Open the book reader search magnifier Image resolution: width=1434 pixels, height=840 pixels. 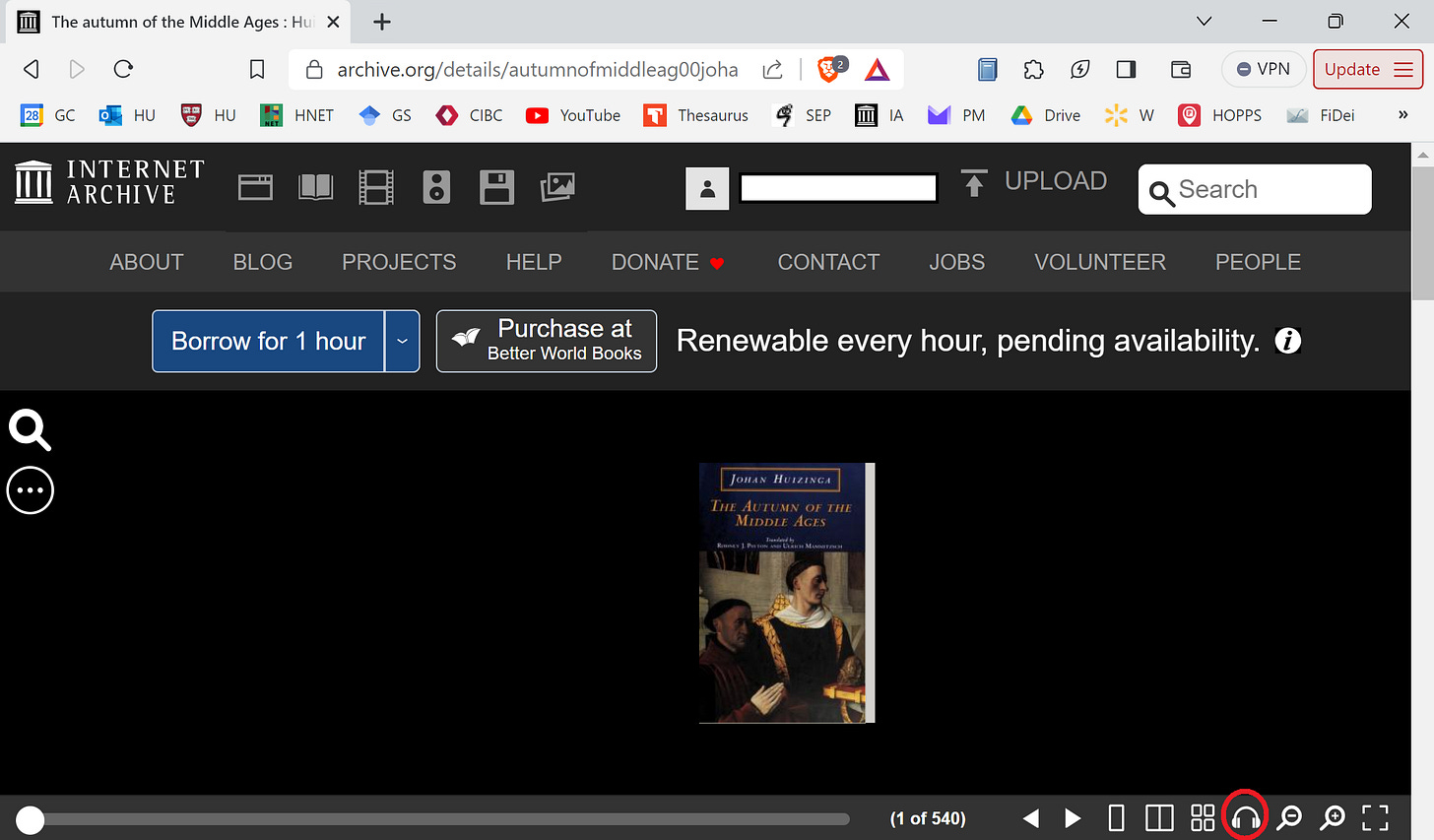(x=30, y=430)
